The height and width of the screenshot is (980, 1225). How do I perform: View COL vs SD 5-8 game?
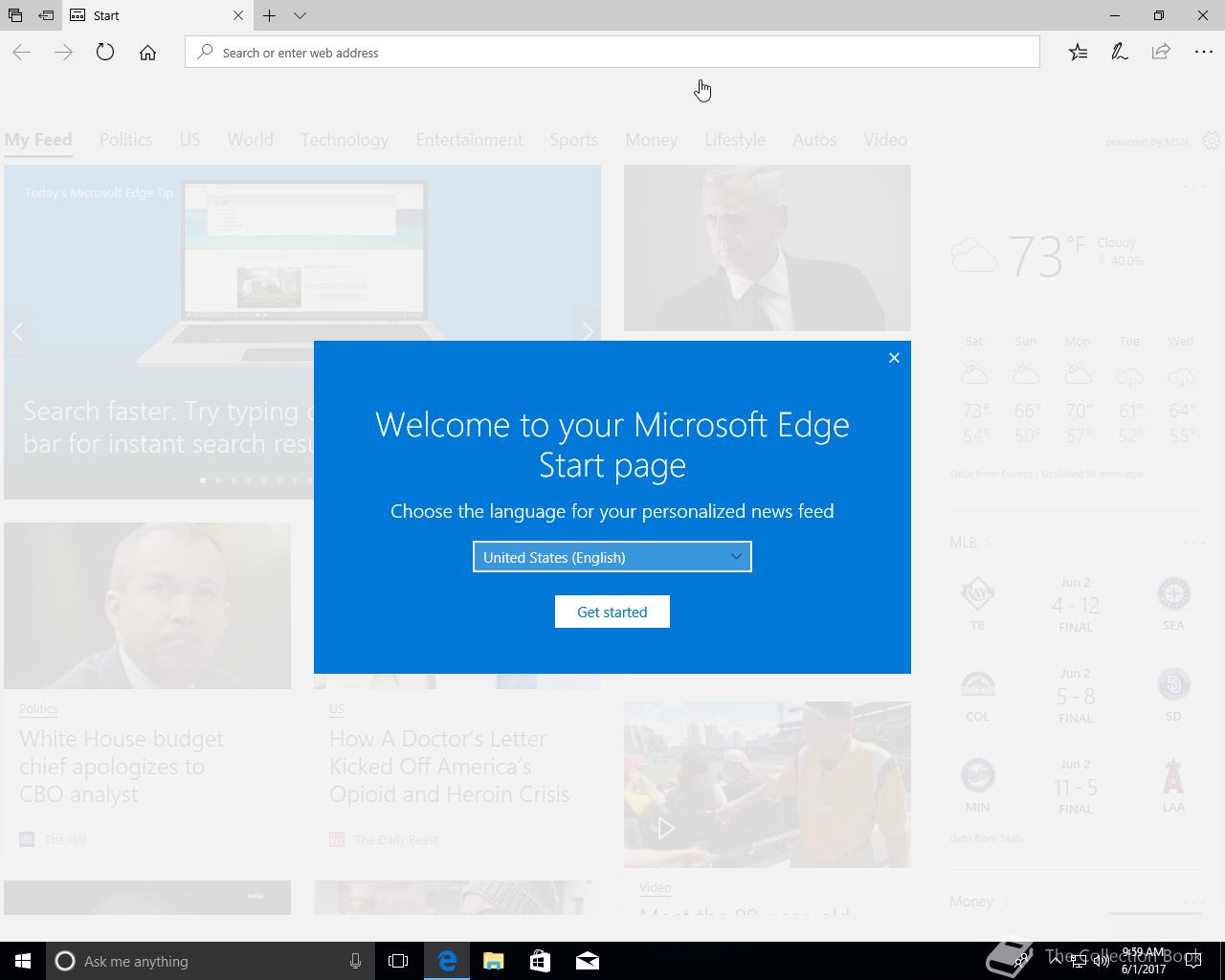(1076, 696)
